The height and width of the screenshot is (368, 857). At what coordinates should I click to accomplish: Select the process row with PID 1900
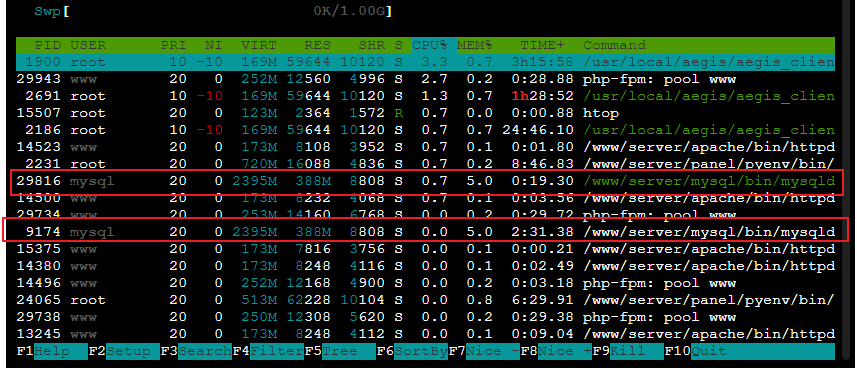point(425,62)
